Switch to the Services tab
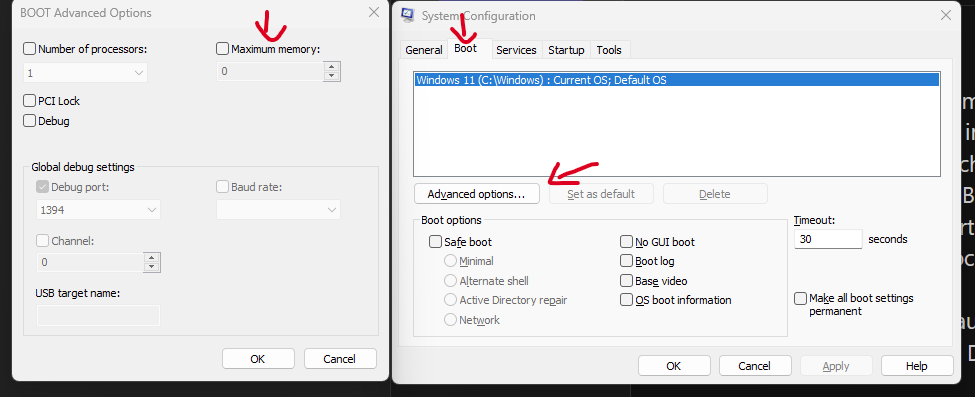975x397 pixels. click(516, 50)
